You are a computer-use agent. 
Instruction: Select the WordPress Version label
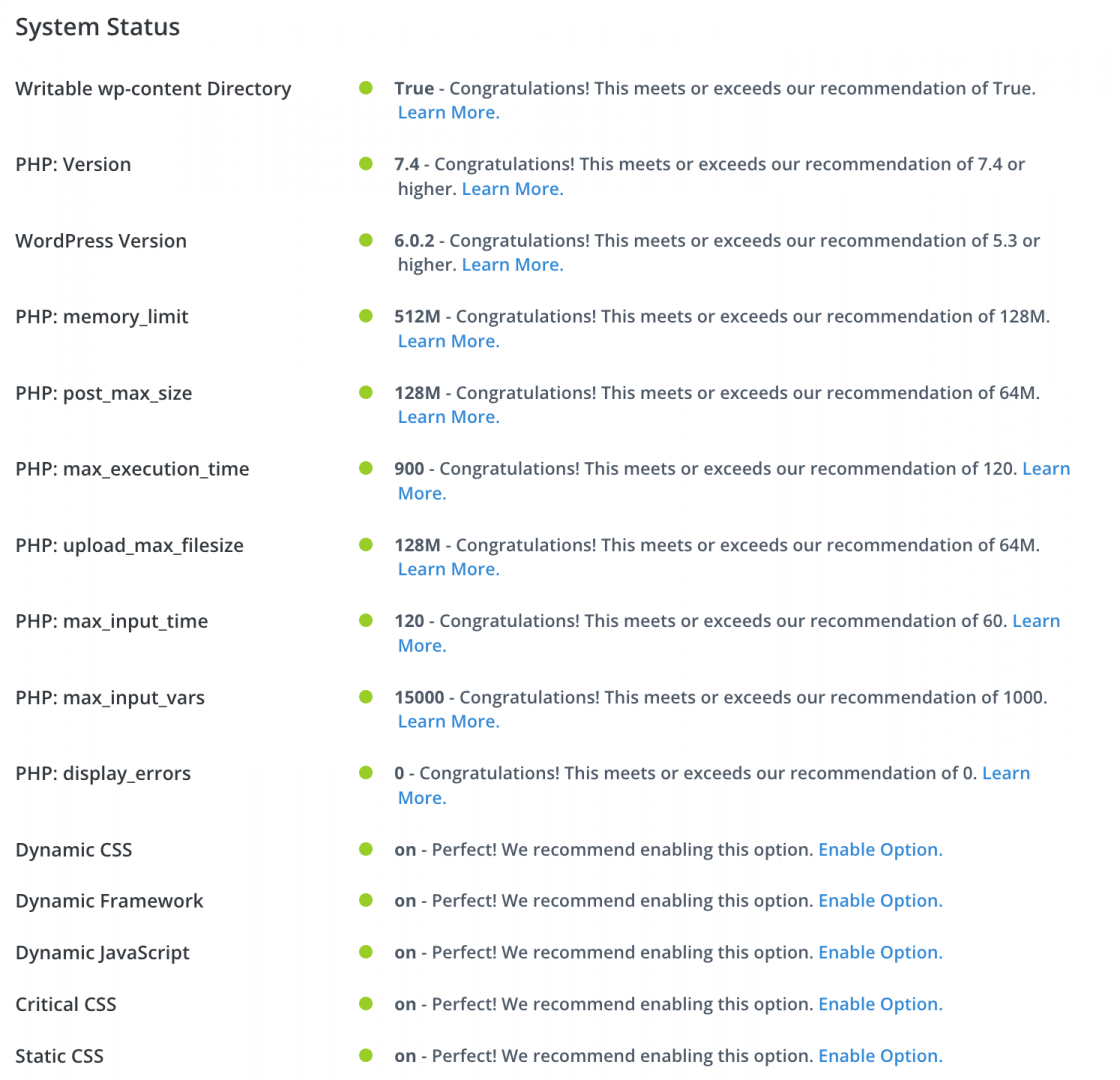101,241
